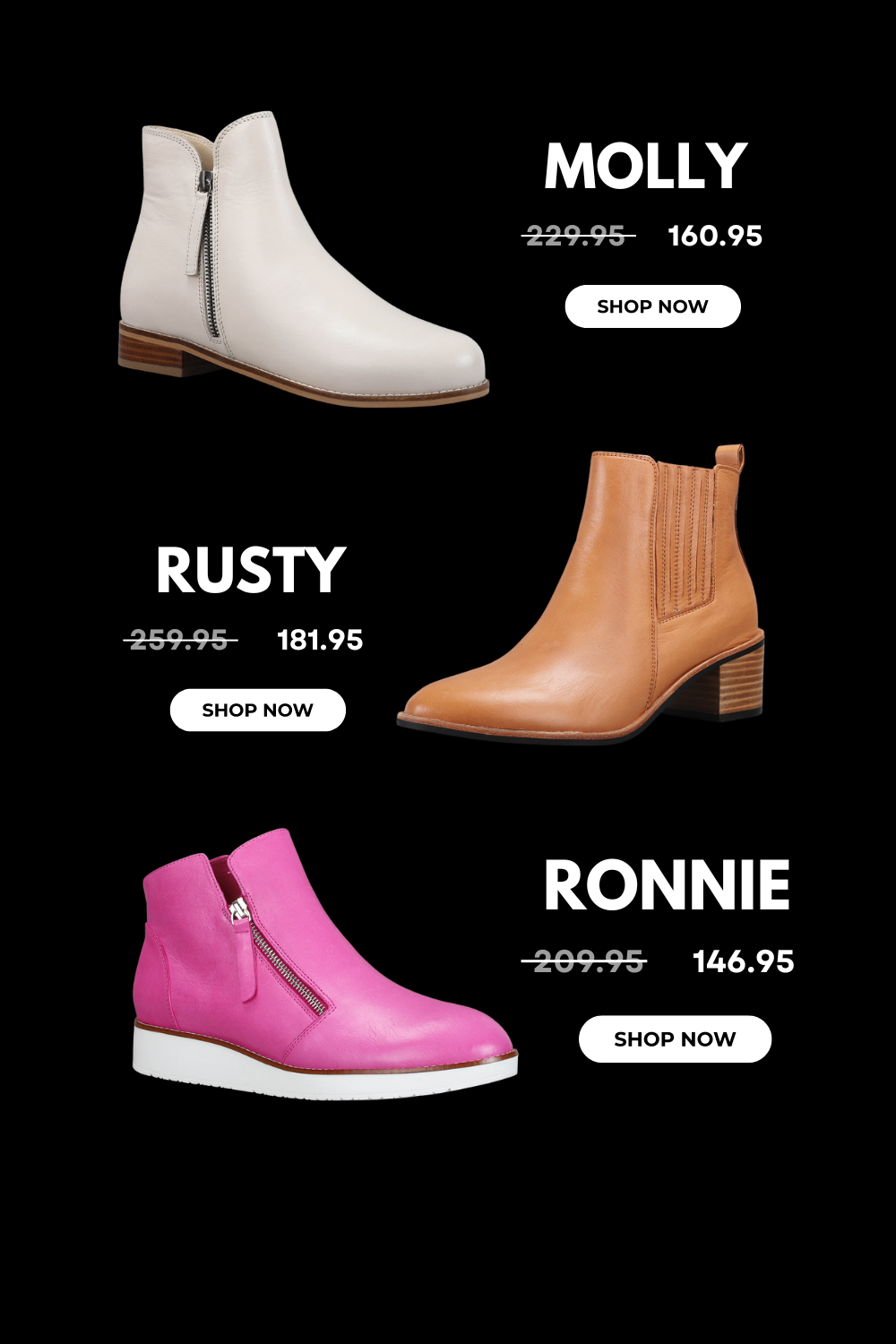Click the Rusty sale price 181.95
This screenshot has height=1344, width=896.
tap(320, 640)
